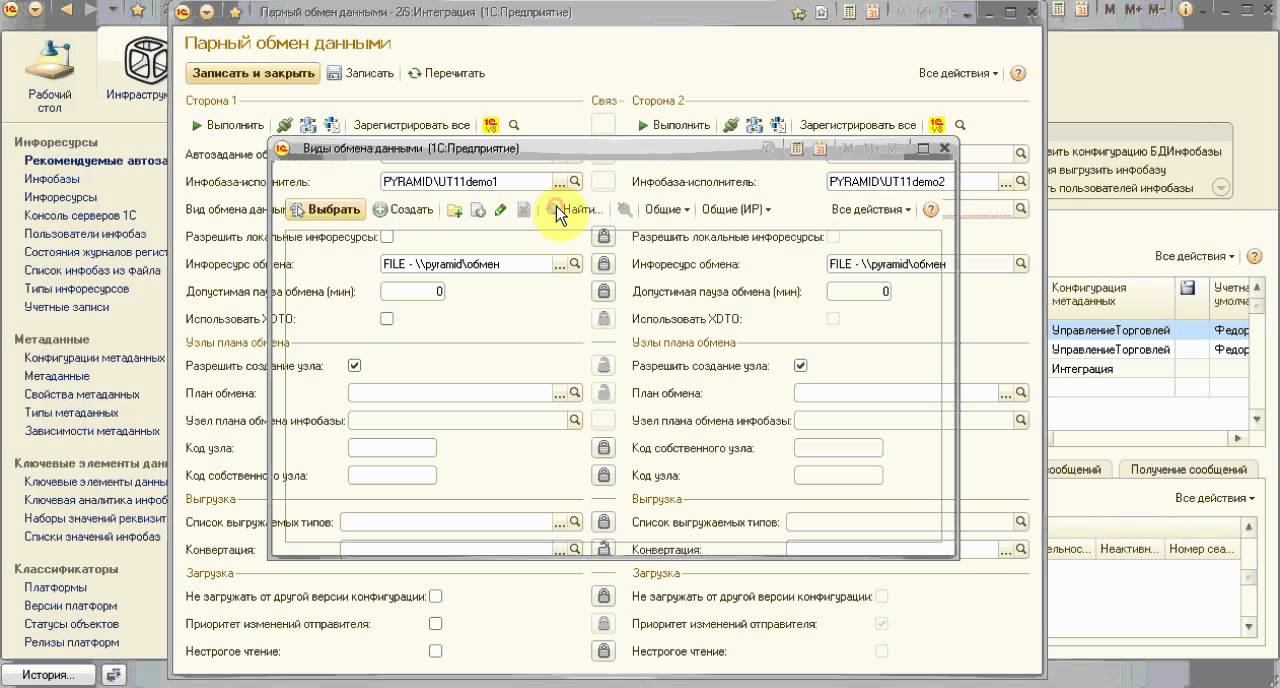Screen dimensions: 1280x688
Task: Click Инфоресурс обмена field in Сторона 1
Action: coord(467,264)
